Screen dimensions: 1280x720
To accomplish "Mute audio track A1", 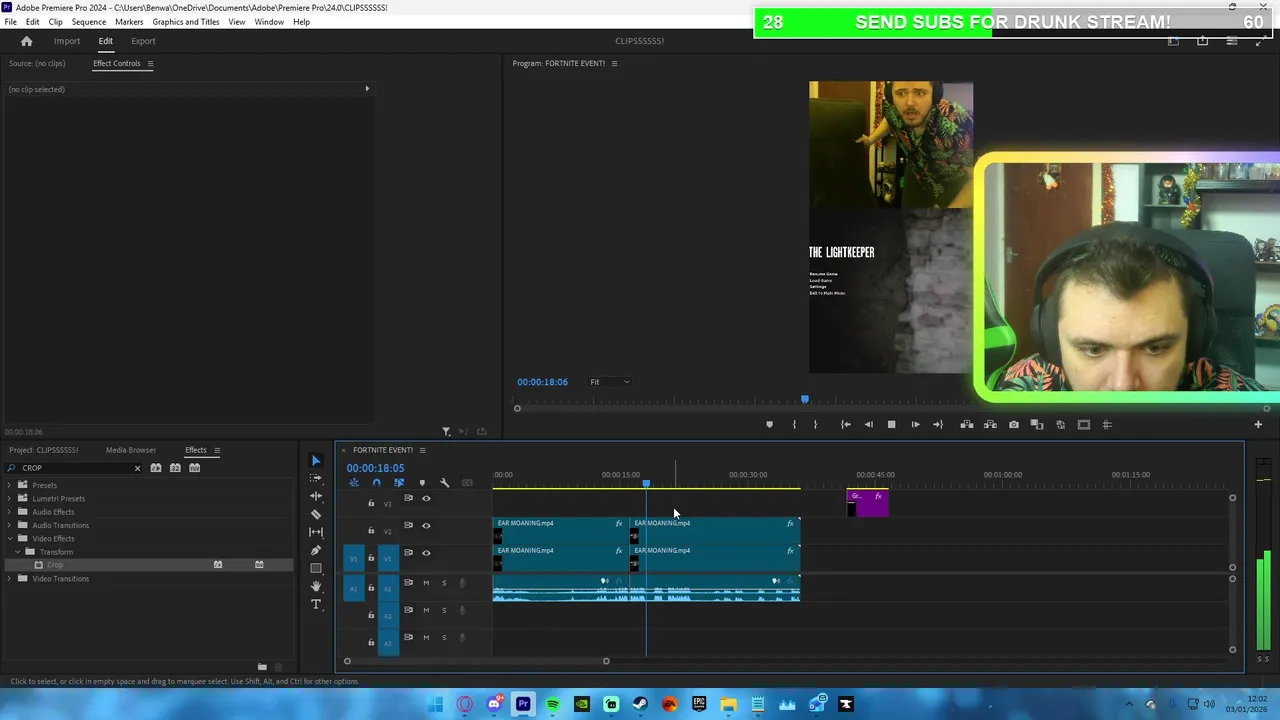I will point(426,583).
